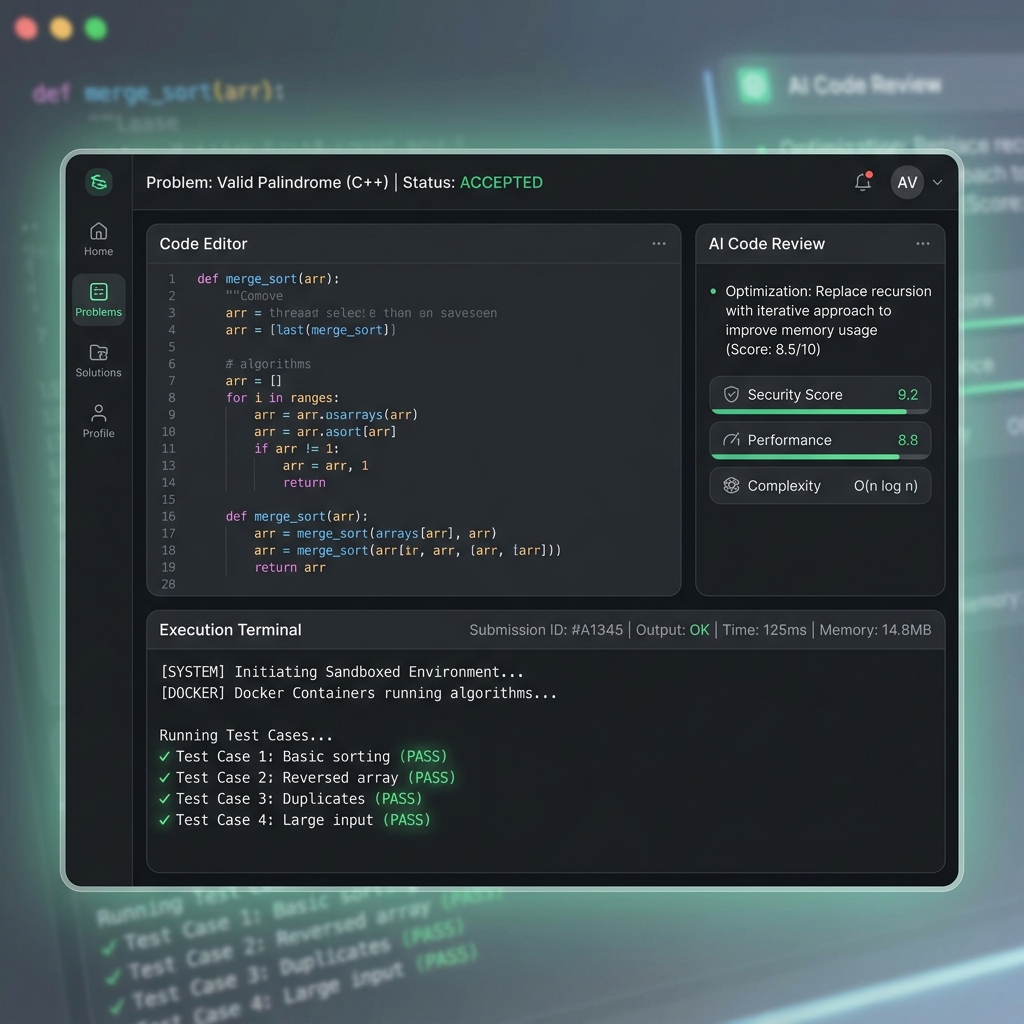Click Test Case 4 Large input line

tap(295, 820)
